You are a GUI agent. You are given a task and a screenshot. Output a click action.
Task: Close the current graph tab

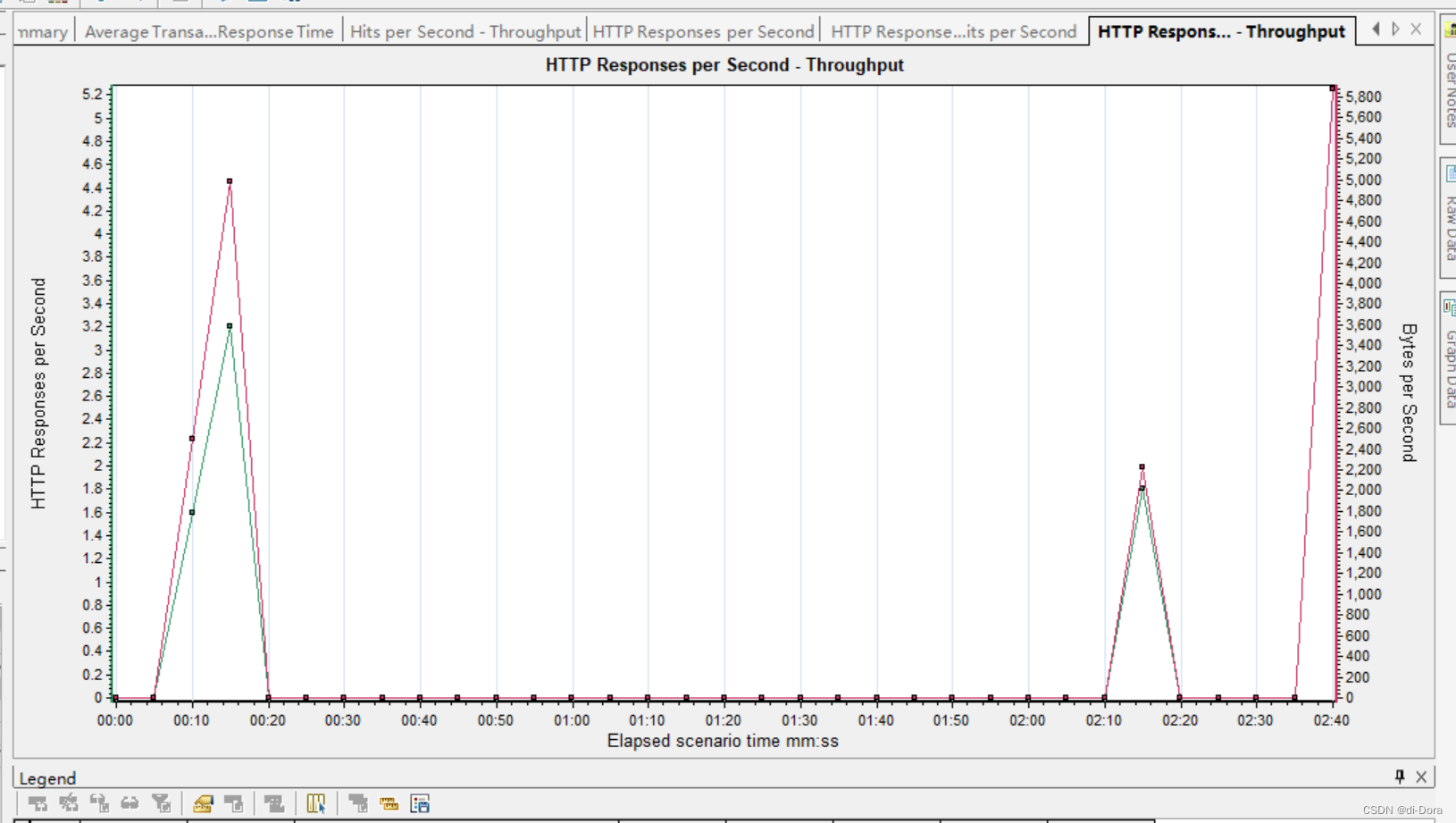point(1416,29)
